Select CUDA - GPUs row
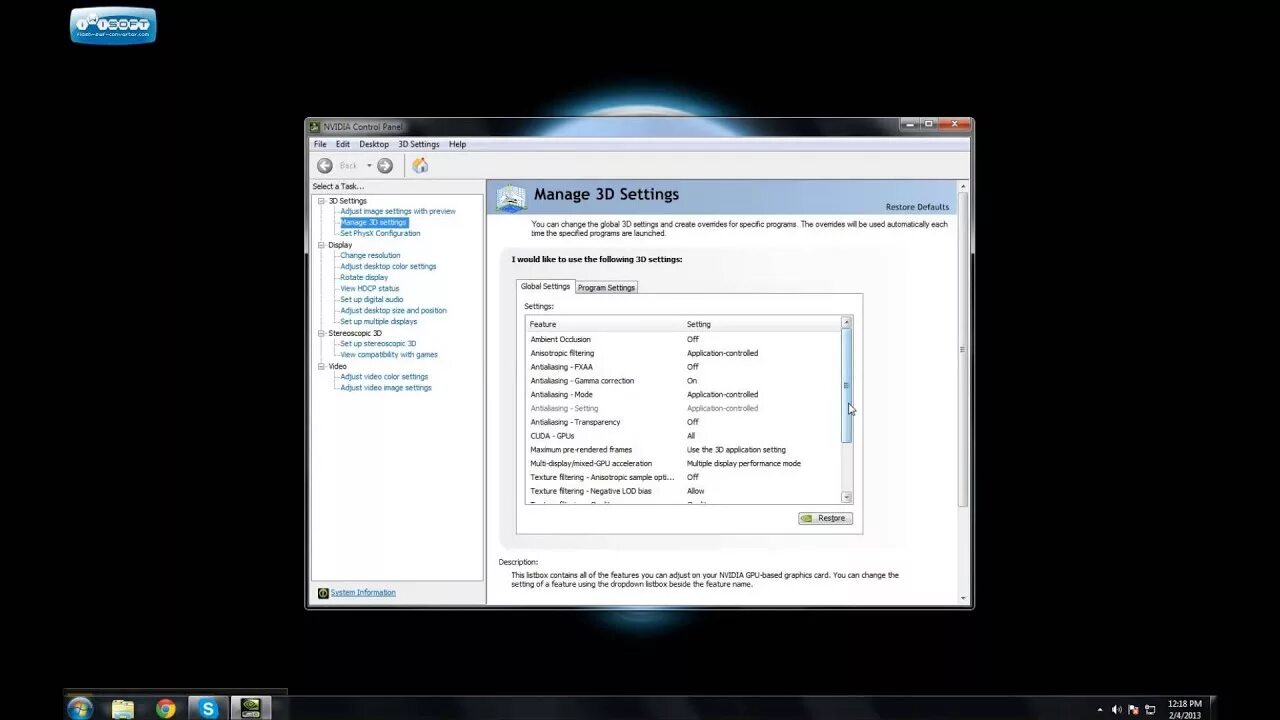 pyautogui.click(x=684, y=436)
